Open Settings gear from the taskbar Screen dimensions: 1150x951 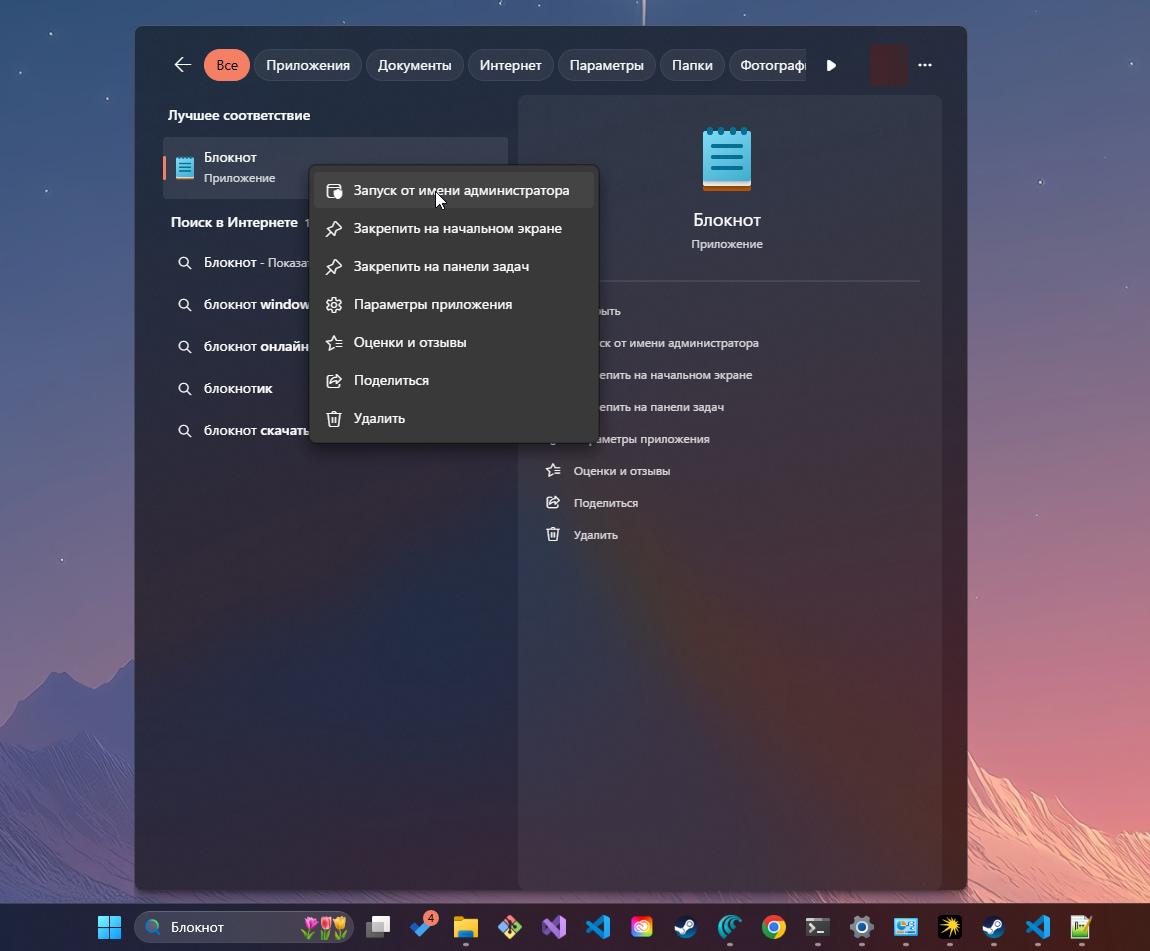pos(860,926)
